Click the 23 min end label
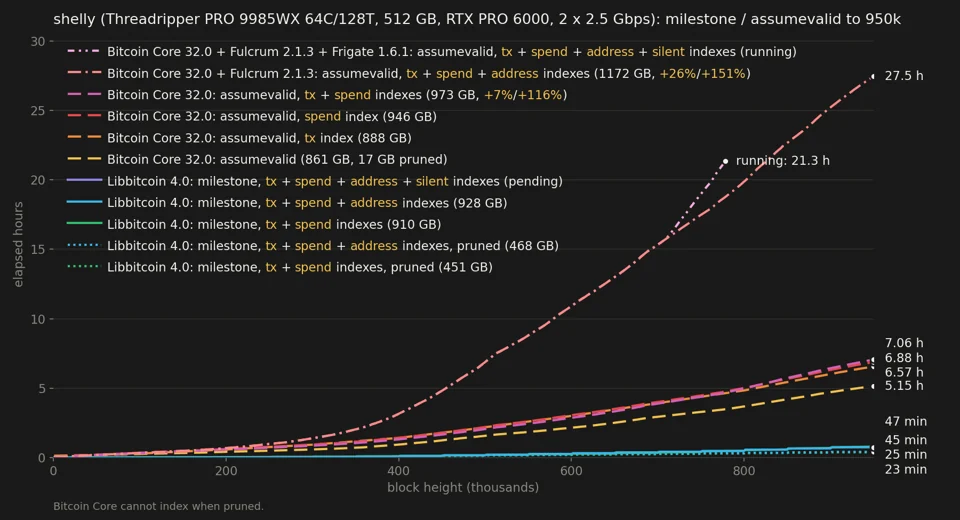The image size is (960, 520). [906, 470]
